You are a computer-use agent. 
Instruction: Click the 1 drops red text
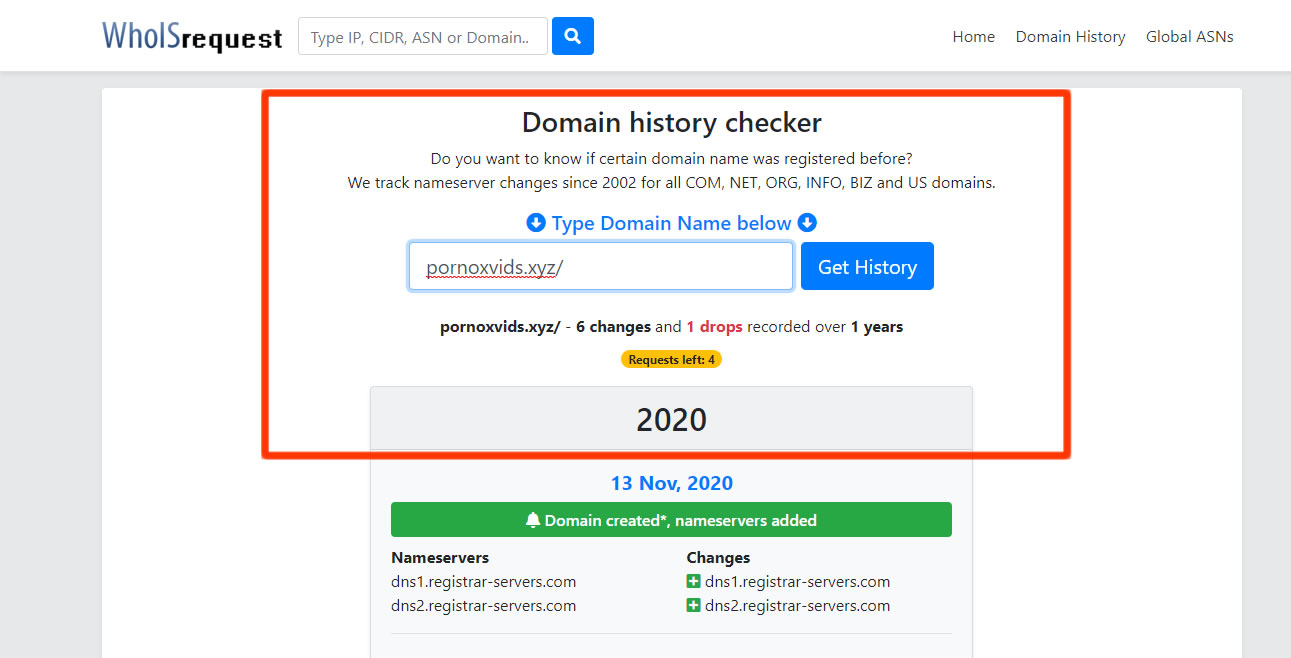click(x=714, y=326)
